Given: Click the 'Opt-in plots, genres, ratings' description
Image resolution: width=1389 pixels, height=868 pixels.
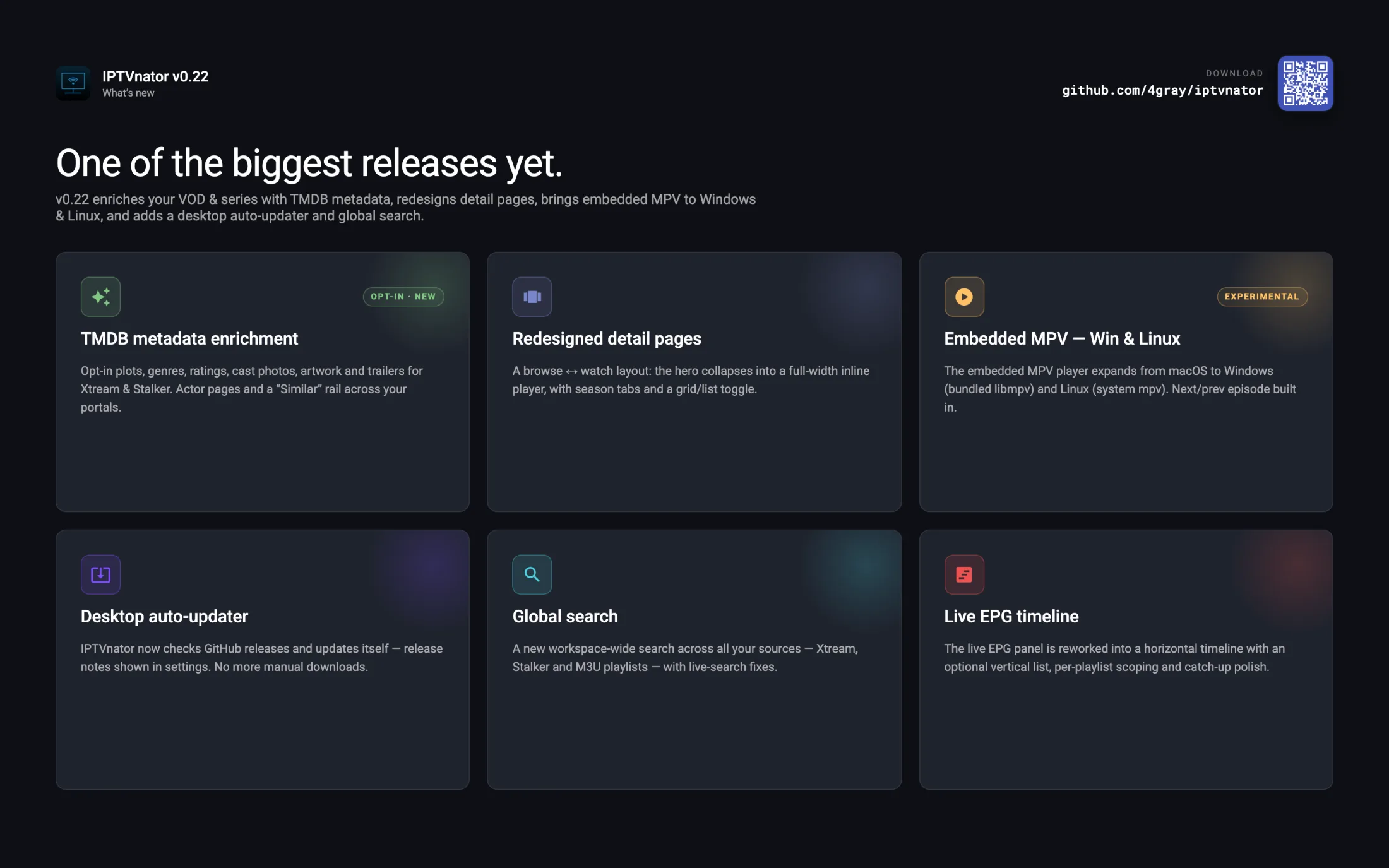Looking at the screenshot, I should [x=251, y=389].
